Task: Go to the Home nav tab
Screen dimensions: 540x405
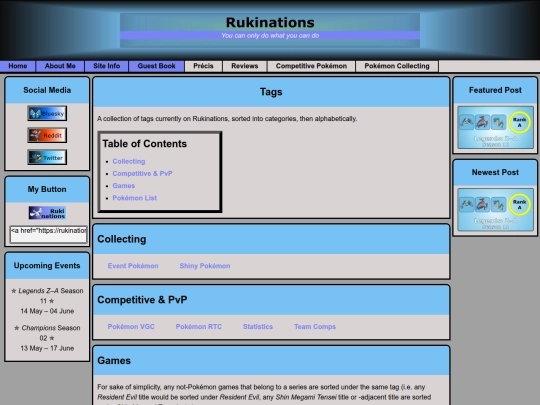Action: pos(18,66)
